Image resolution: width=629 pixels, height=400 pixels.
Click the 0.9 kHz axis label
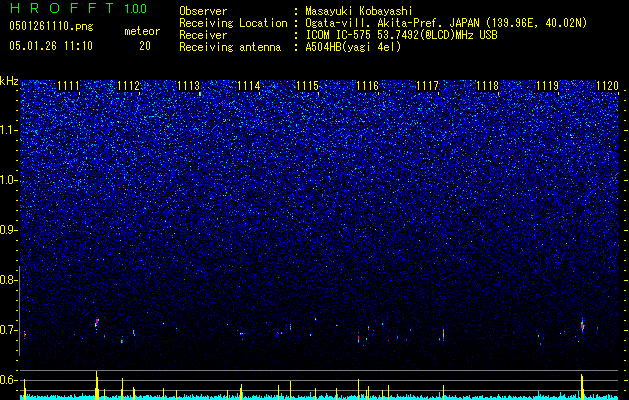point(9,230)
